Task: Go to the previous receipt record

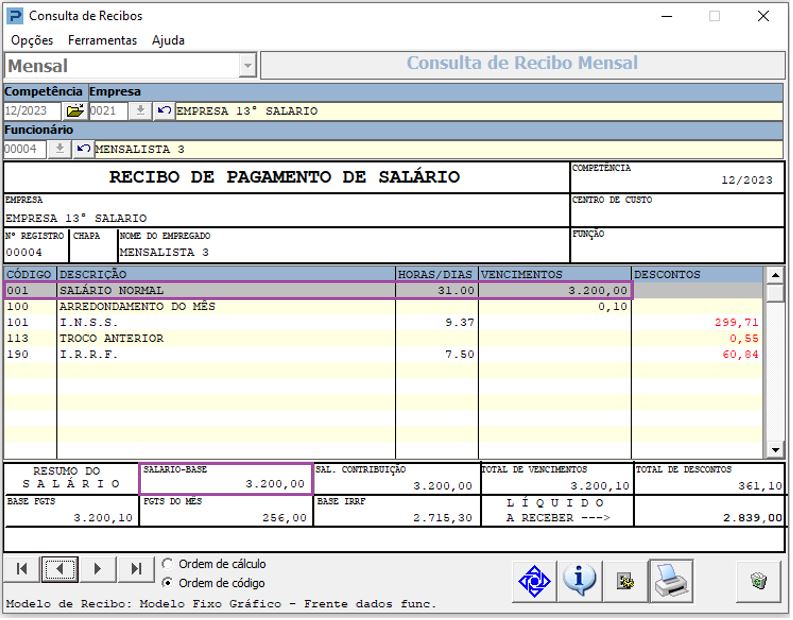Action: point(60,569)
